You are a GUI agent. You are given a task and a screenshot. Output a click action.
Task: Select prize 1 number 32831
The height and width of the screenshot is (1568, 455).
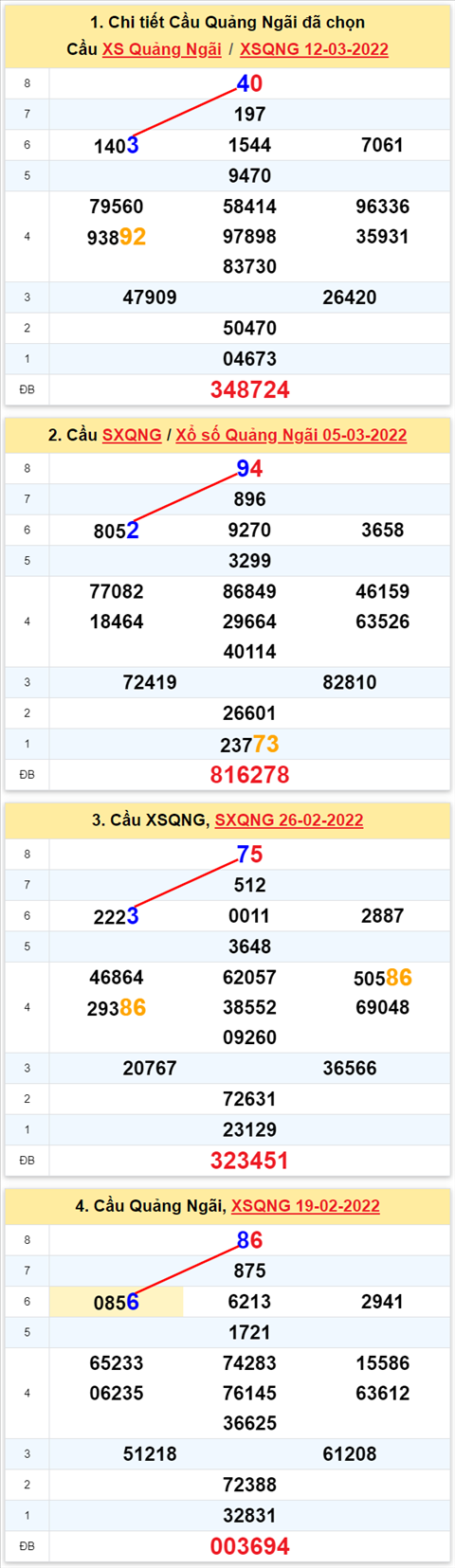(x=249, y=1515)
